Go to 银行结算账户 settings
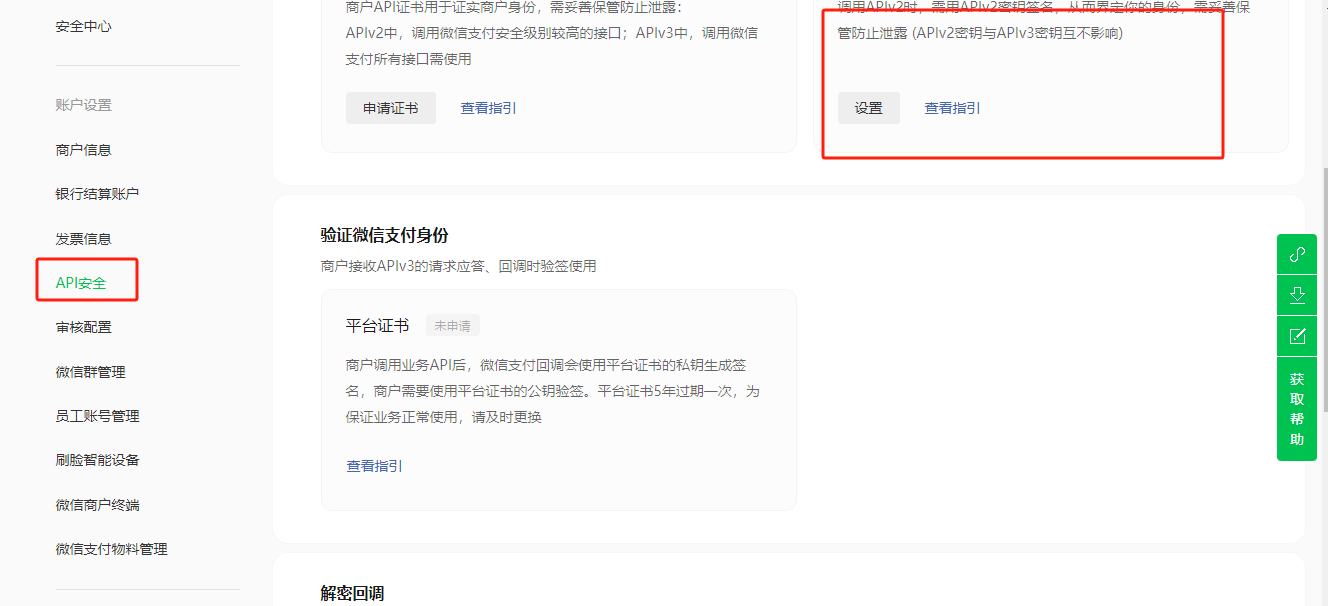Screen dimensions: 1328x606 click(98, 194)
